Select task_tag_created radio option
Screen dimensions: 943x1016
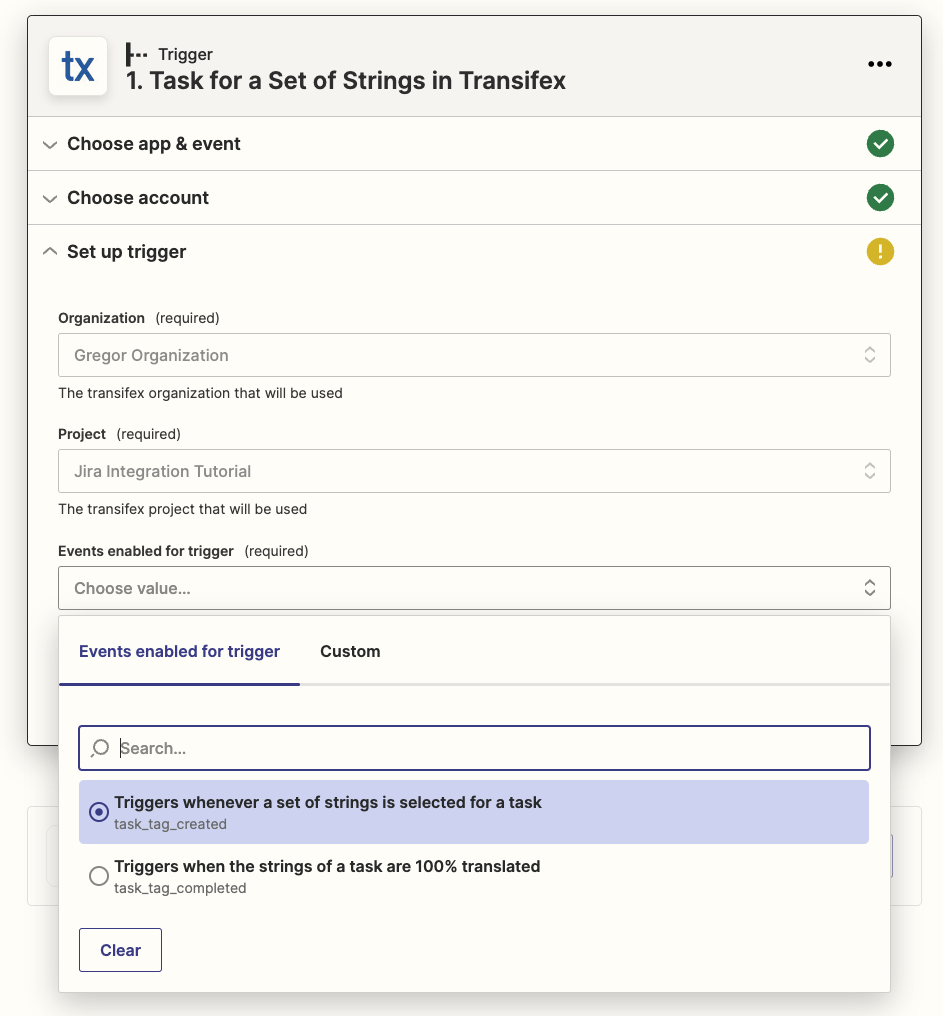point(99,811)
